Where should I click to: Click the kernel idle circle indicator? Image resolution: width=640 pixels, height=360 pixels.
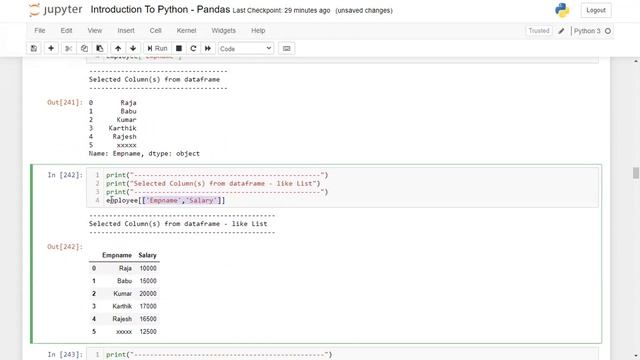(608, 31)
